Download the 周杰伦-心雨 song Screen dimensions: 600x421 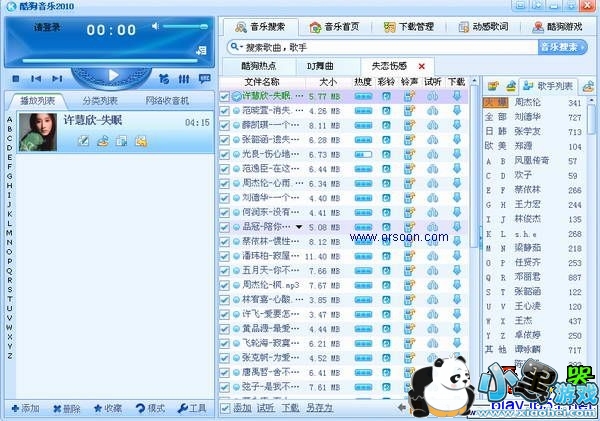(x=457, y=183)
